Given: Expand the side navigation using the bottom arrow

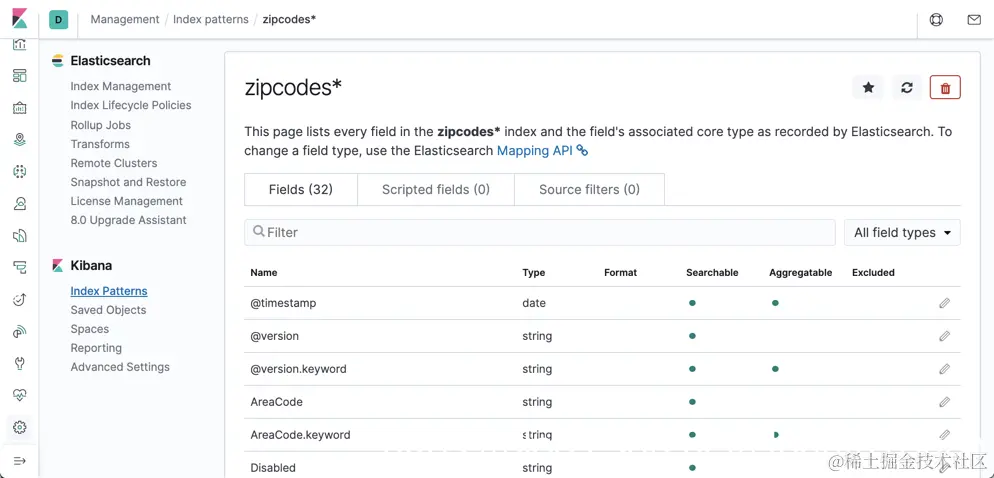Looking at the screenshot, I should (19, 460).
